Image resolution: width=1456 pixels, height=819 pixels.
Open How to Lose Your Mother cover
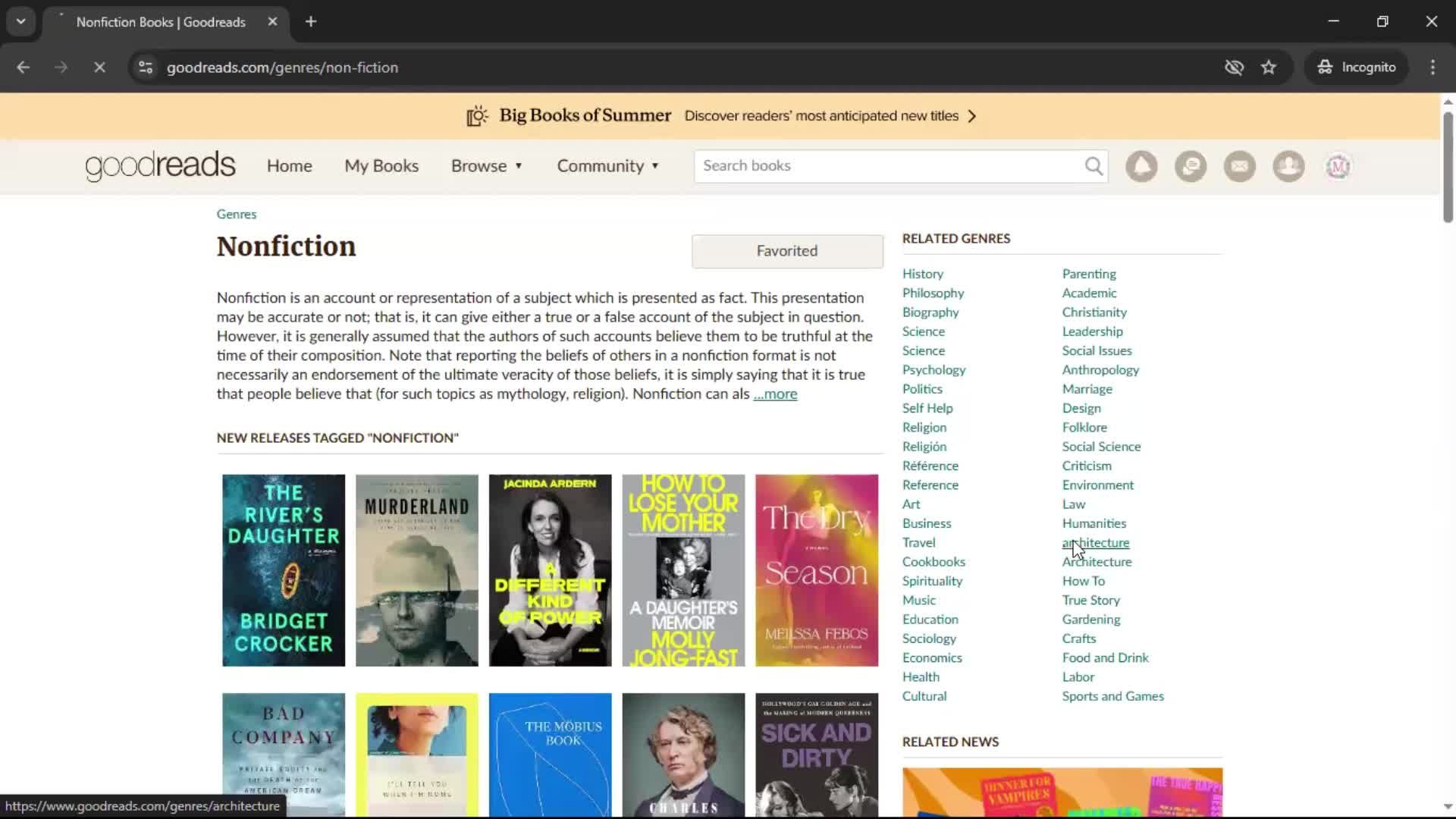point(683,570)
